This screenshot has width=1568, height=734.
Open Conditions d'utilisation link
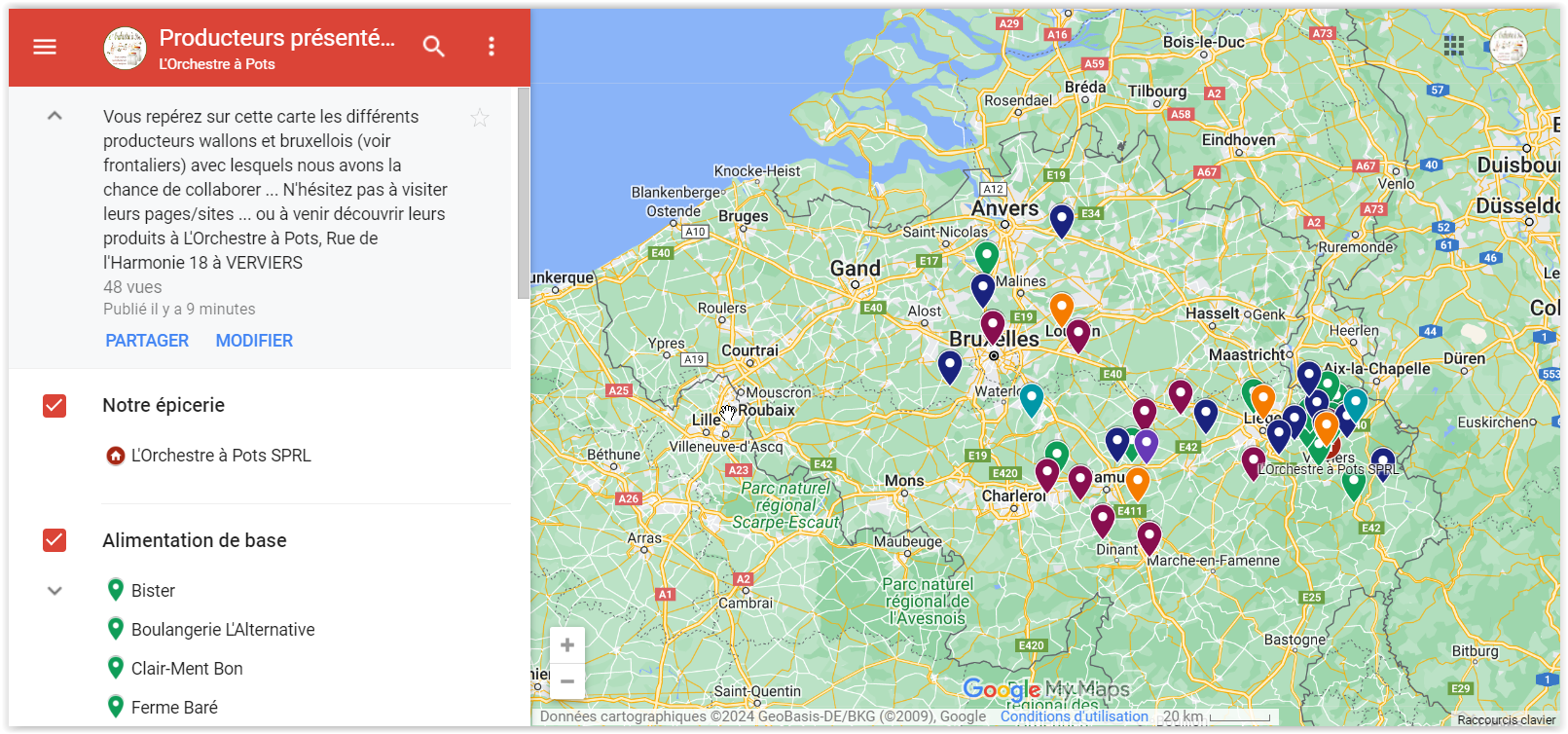click(1075, 716)
